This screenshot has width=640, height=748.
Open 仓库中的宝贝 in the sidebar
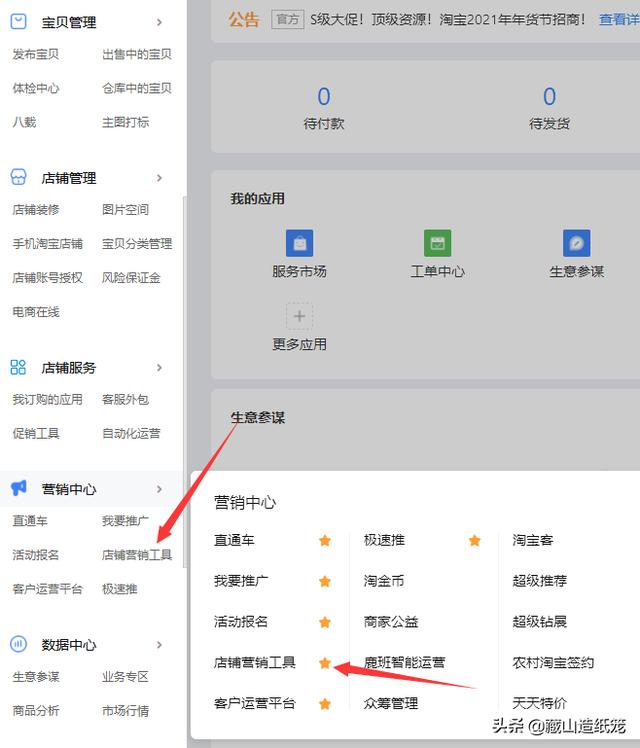pos(136,88)
